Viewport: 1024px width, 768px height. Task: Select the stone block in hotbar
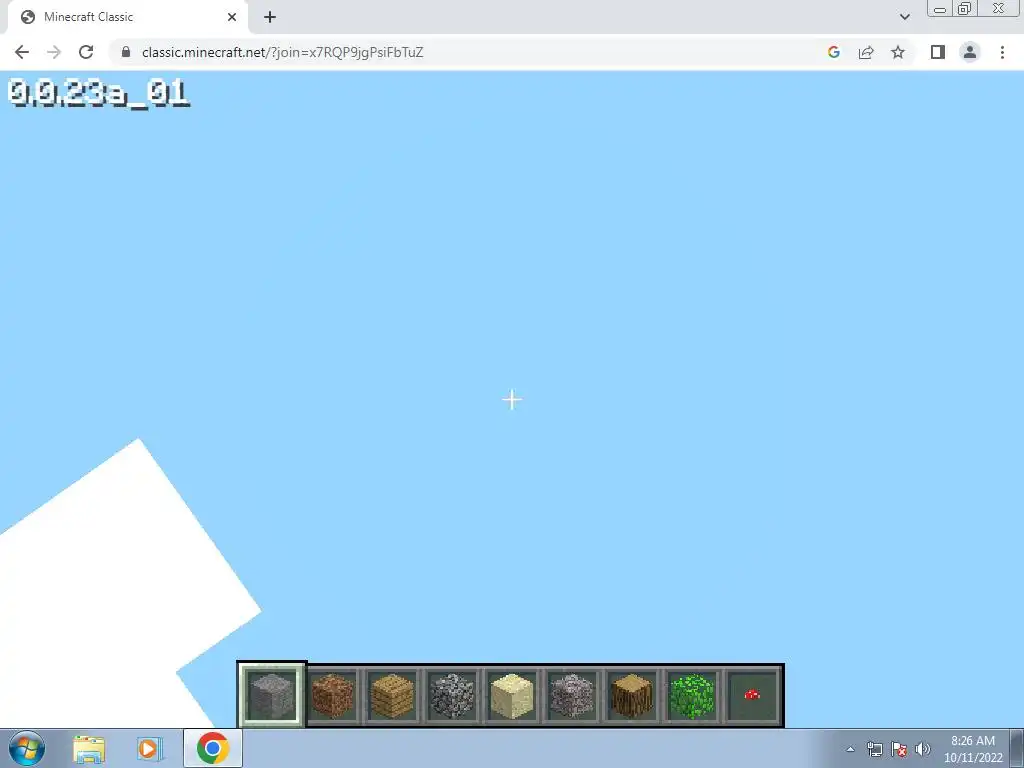tap(272, 695)
